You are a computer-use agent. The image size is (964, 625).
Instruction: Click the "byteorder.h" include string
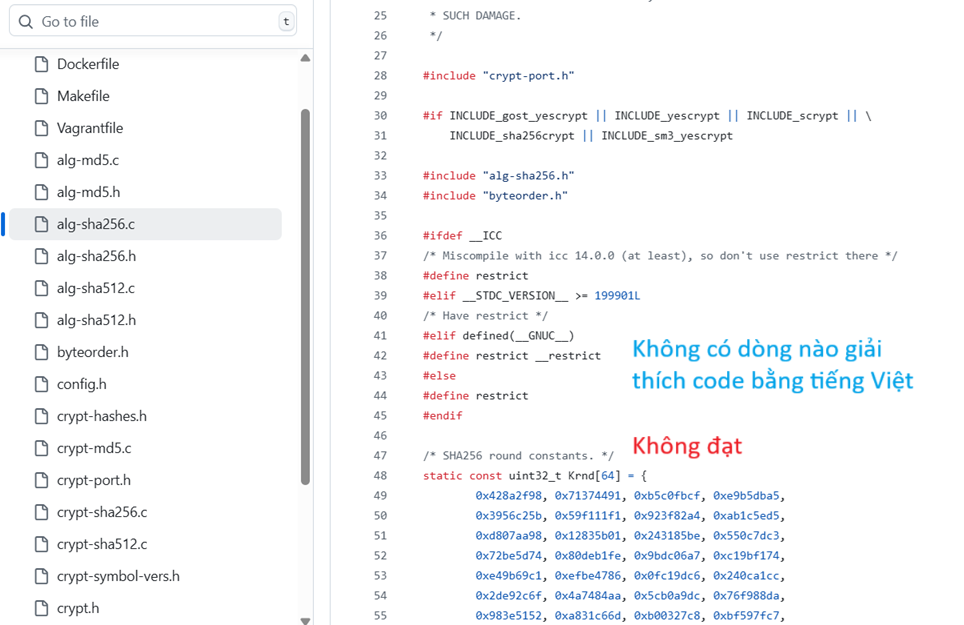[525, 195]
